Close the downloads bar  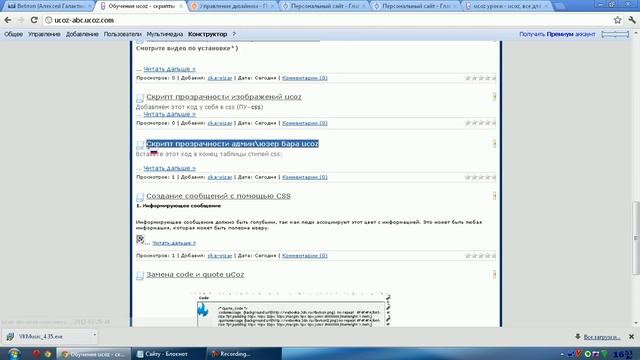tap(631, 337)
